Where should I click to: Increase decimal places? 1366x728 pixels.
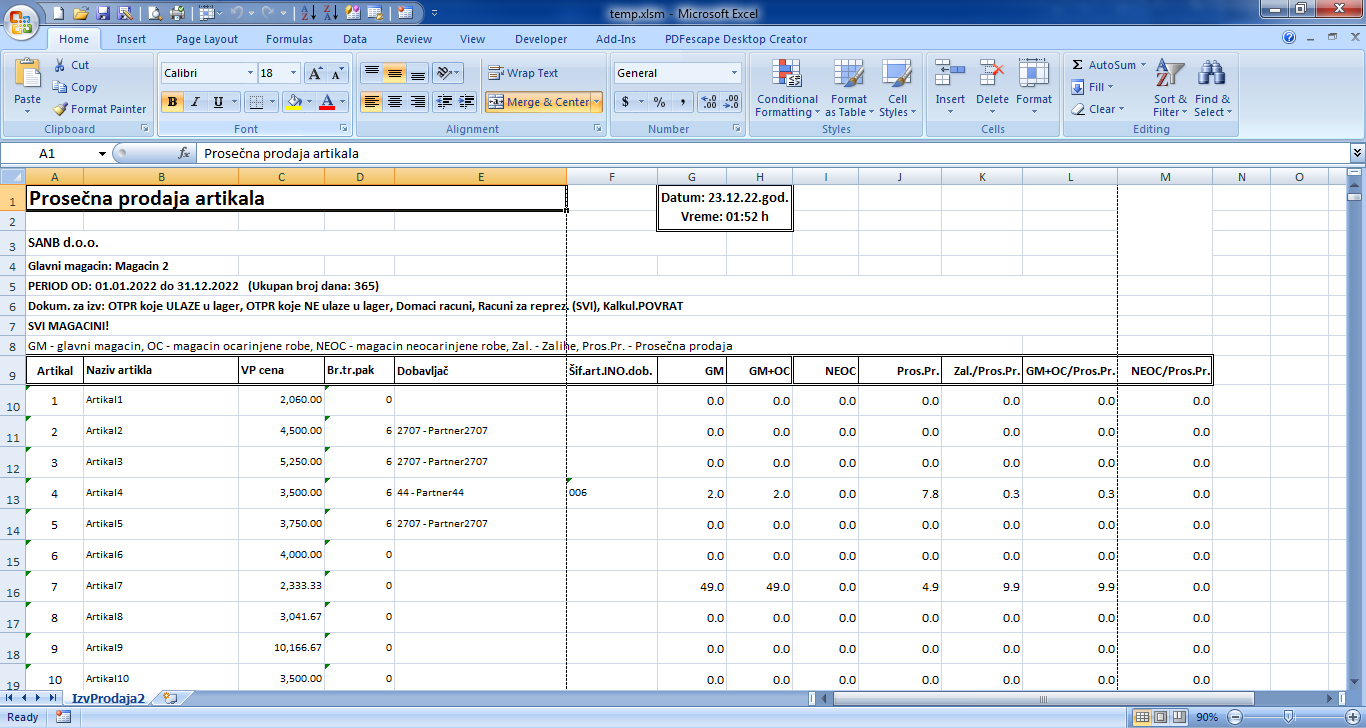tap(708, 101)
